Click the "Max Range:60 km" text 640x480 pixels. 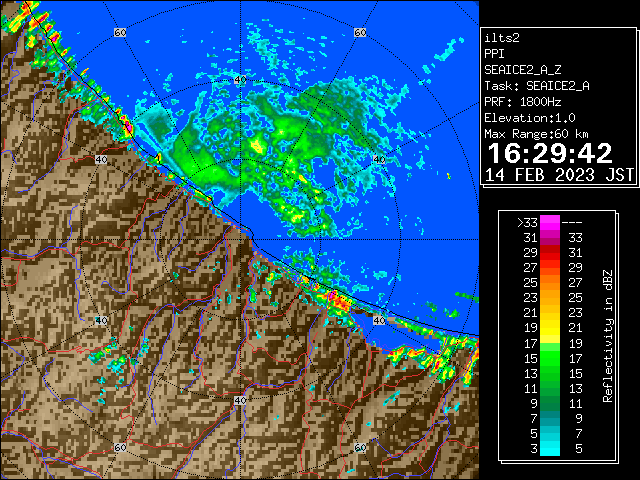pyautogui.click(x=536, y=134)
